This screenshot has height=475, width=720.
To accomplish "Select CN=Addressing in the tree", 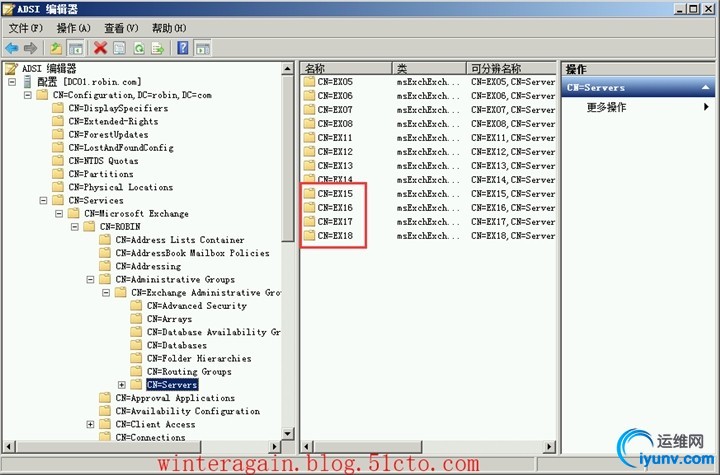I will click(148, 266).
